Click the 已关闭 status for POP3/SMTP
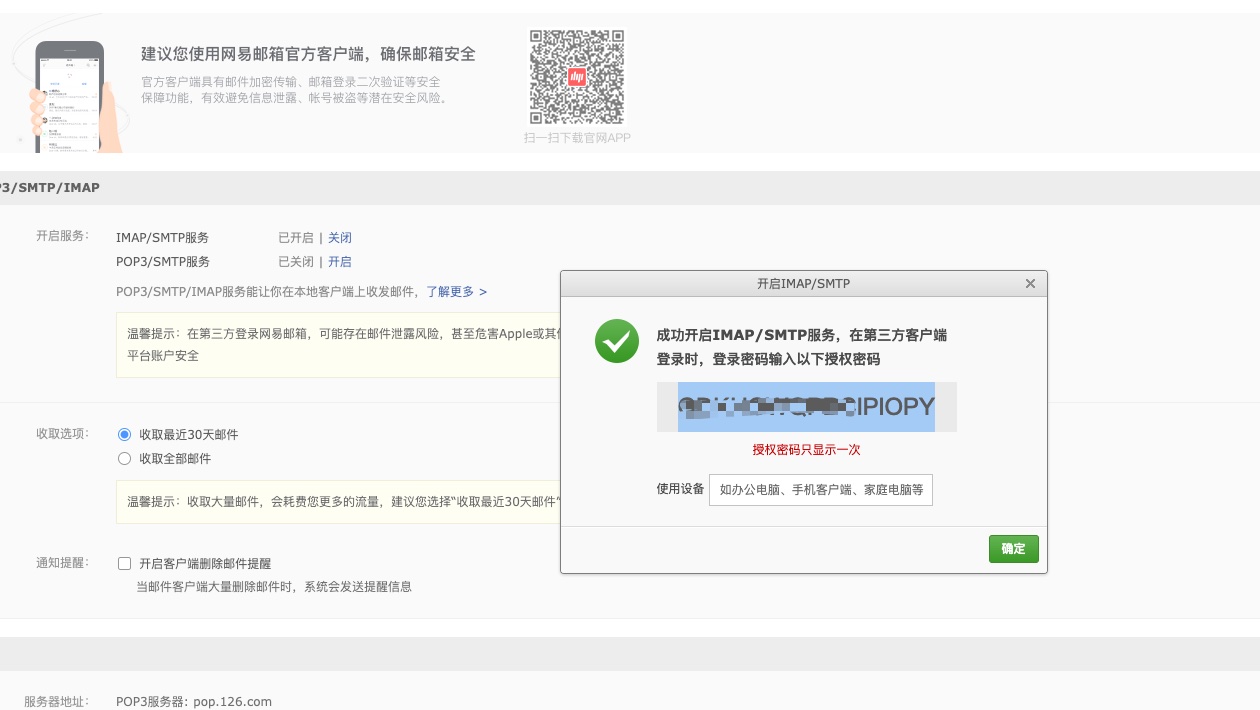The height and width of the screenshot is (710, 1260). pyautogui.click(x=296, y=262)
